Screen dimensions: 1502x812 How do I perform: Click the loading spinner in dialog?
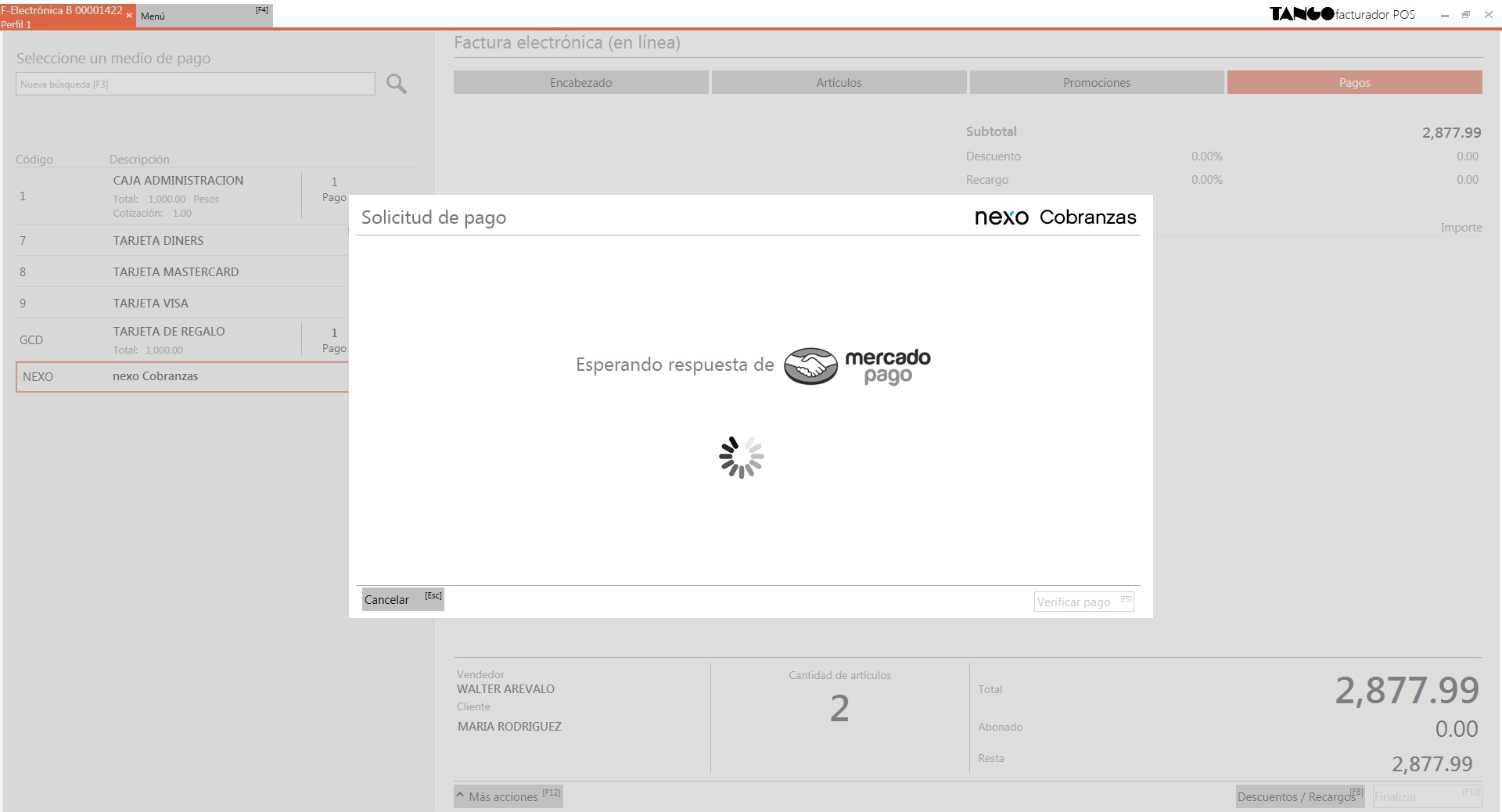(741, 458)
